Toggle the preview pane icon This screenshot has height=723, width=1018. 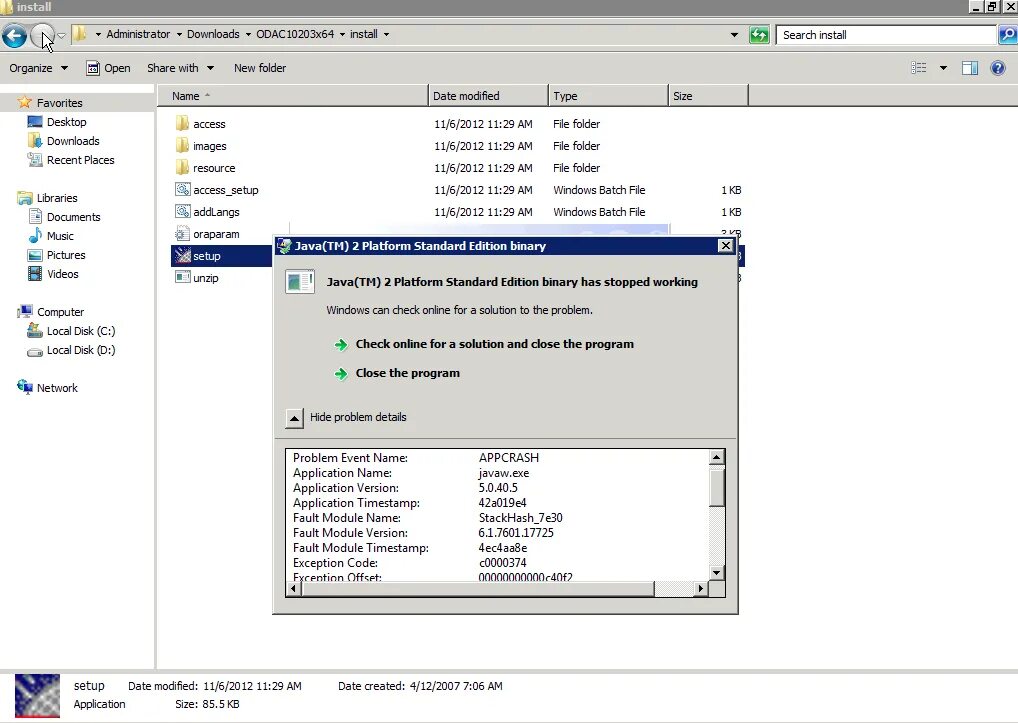click(970, 68)
